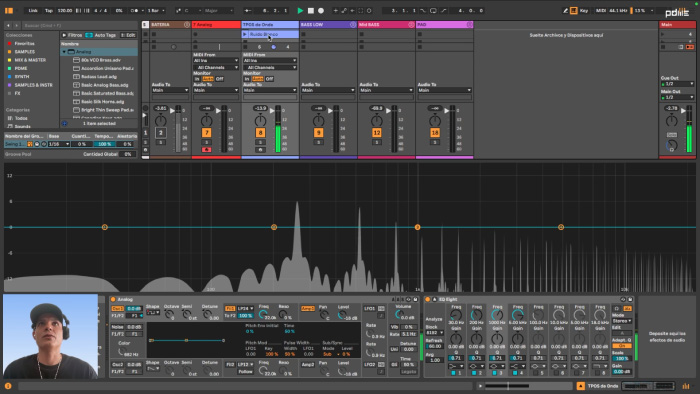This screenshot has height=394, width=700.
Task: Show browser Filtros
Action: [72, 35]
